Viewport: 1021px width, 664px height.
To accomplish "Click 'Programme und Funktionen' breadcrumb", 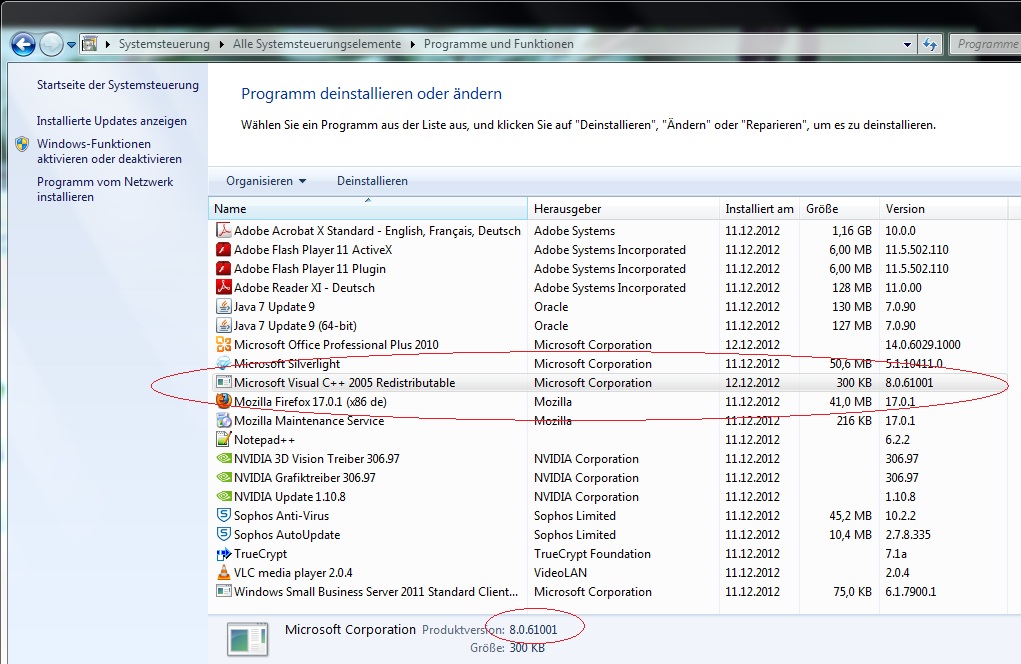I will [x=499, y=44].
